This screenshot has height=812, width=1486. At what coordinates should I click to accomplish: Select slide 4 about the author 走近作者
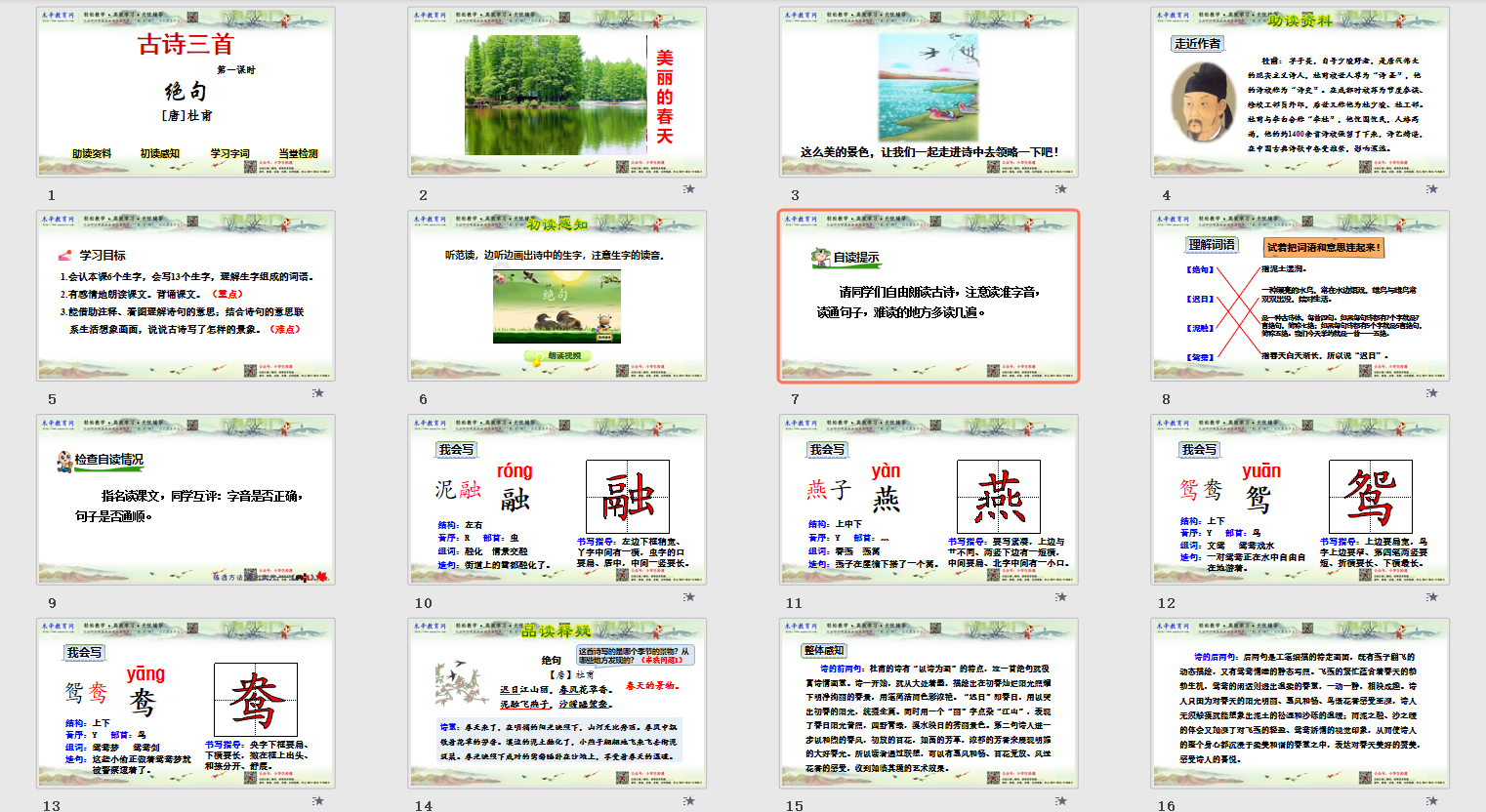1300,92
